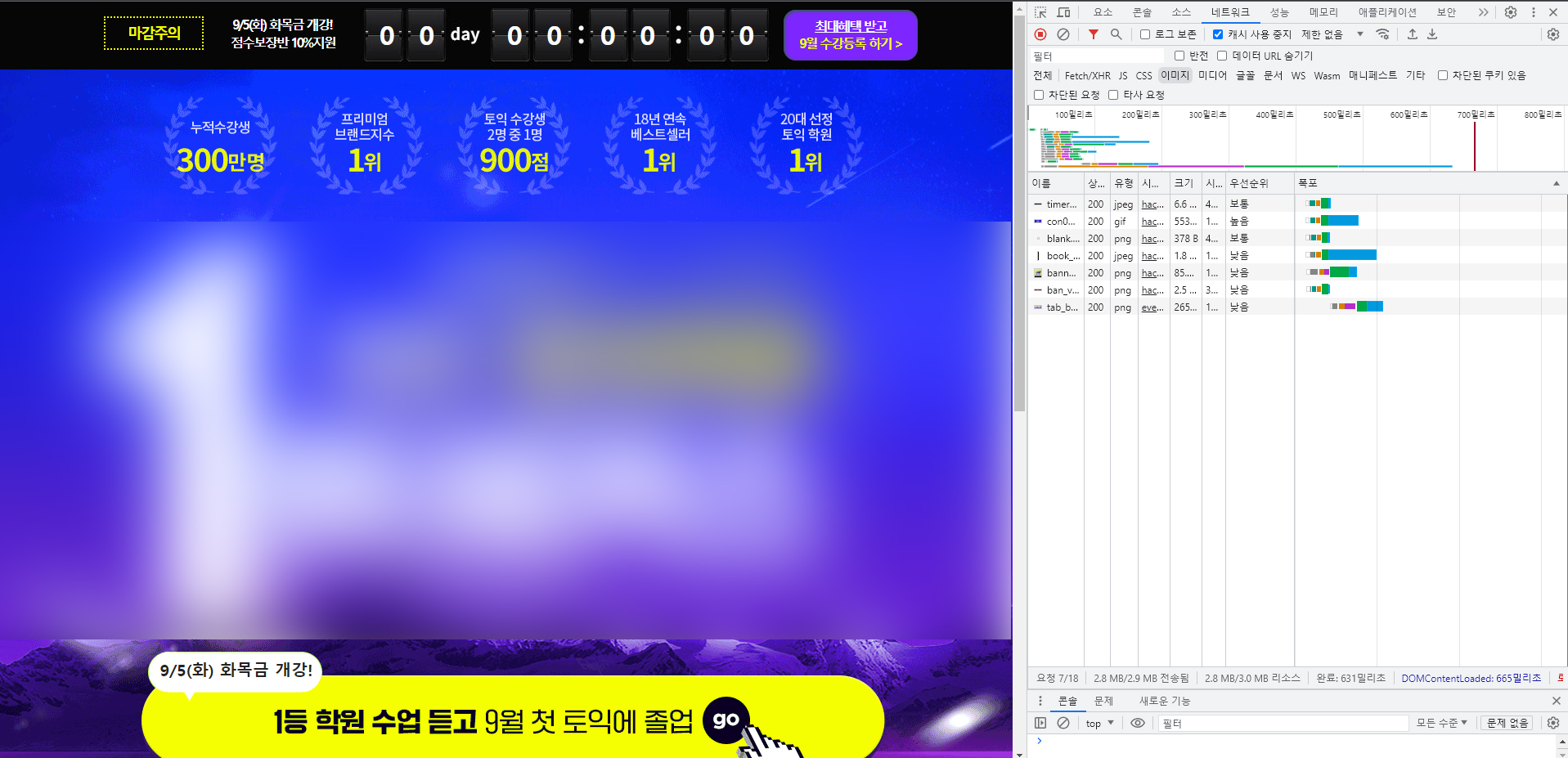Stop recording network log

point(1040,34)
